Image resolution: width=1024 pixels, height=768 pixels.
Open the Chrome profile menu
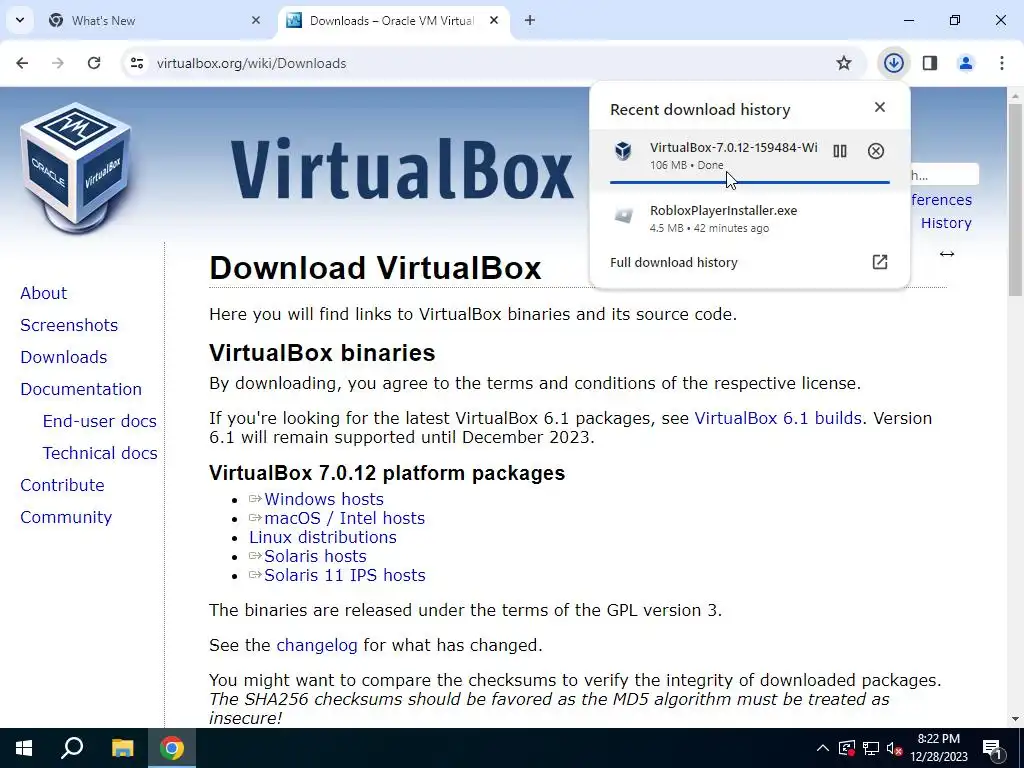click(966, 63)
